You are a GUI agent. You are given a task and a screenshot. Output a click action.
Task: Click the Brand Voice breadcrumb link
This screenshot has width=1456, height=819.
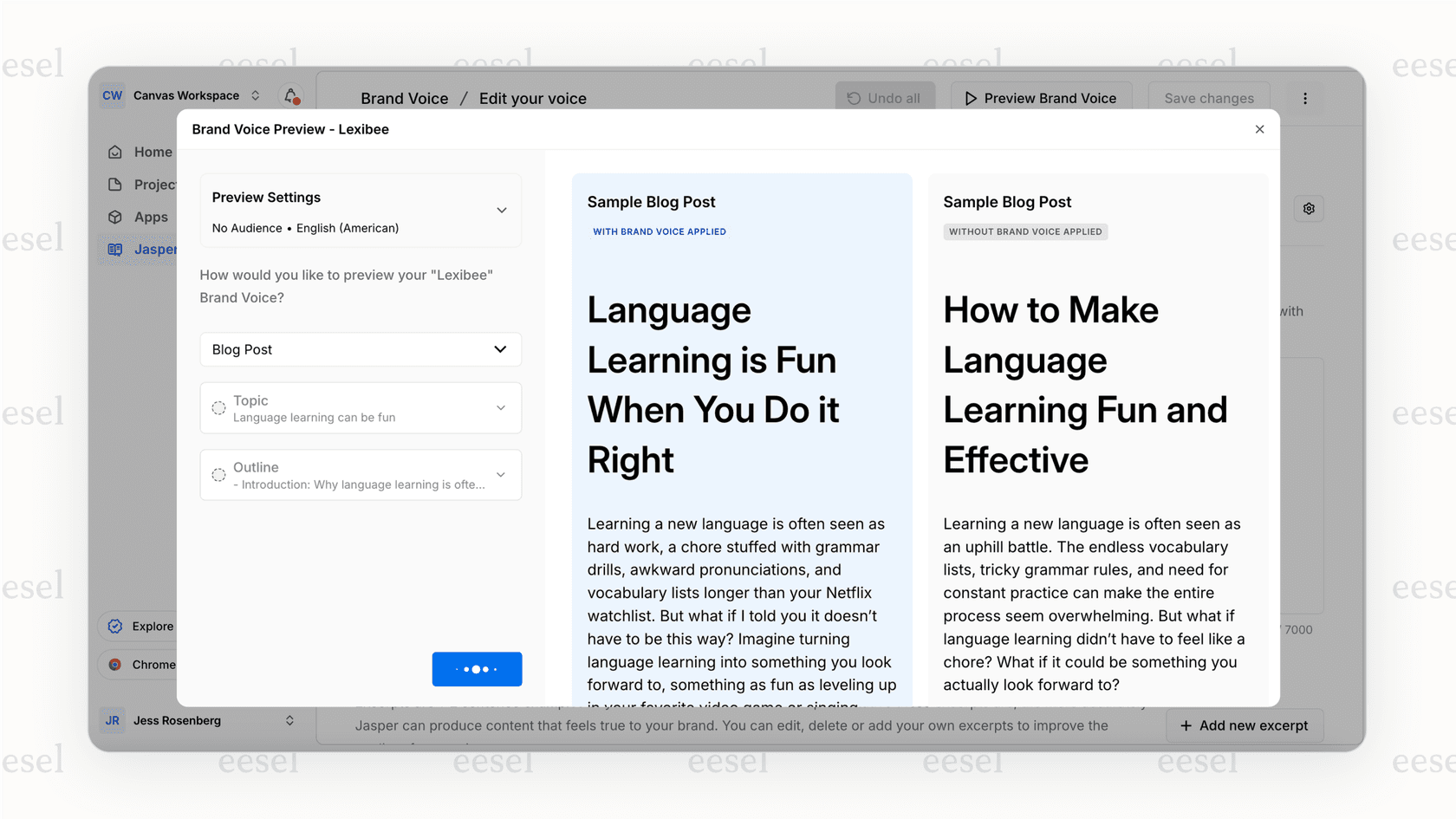[x=404, y=98]
